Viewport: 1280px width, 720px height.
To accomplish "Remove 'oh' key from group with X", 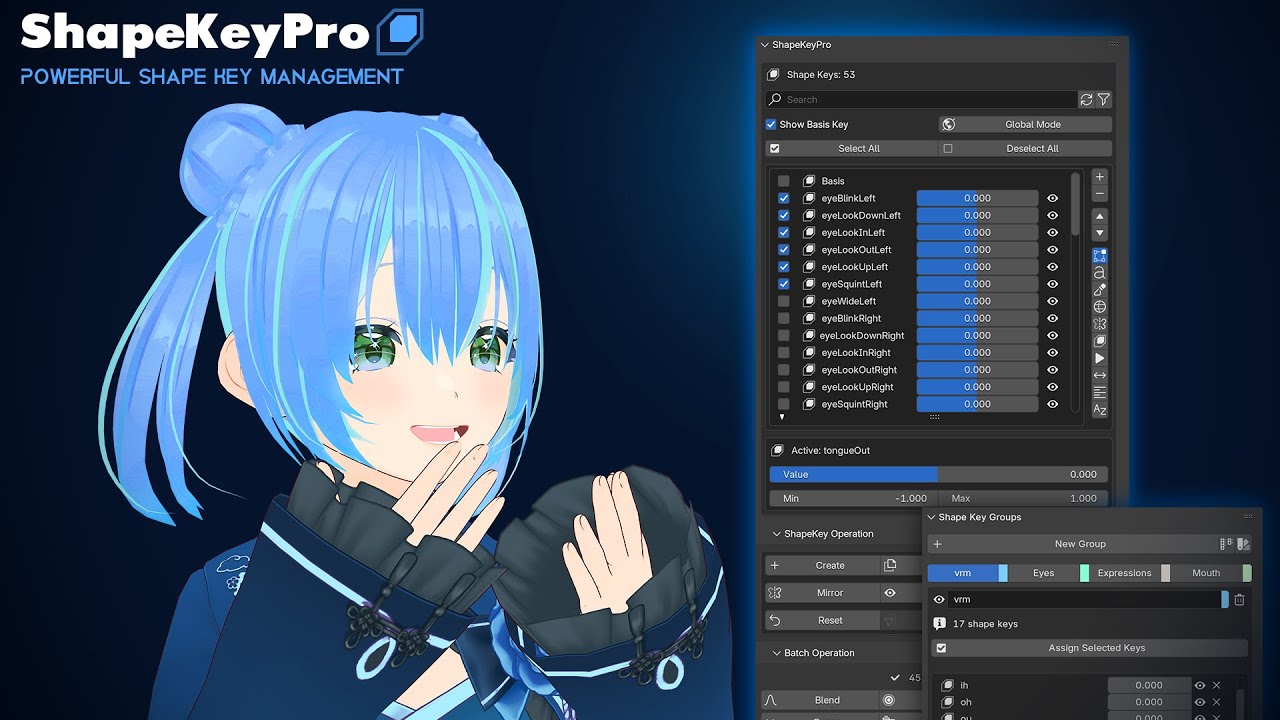I will (x=1216, y=702).
